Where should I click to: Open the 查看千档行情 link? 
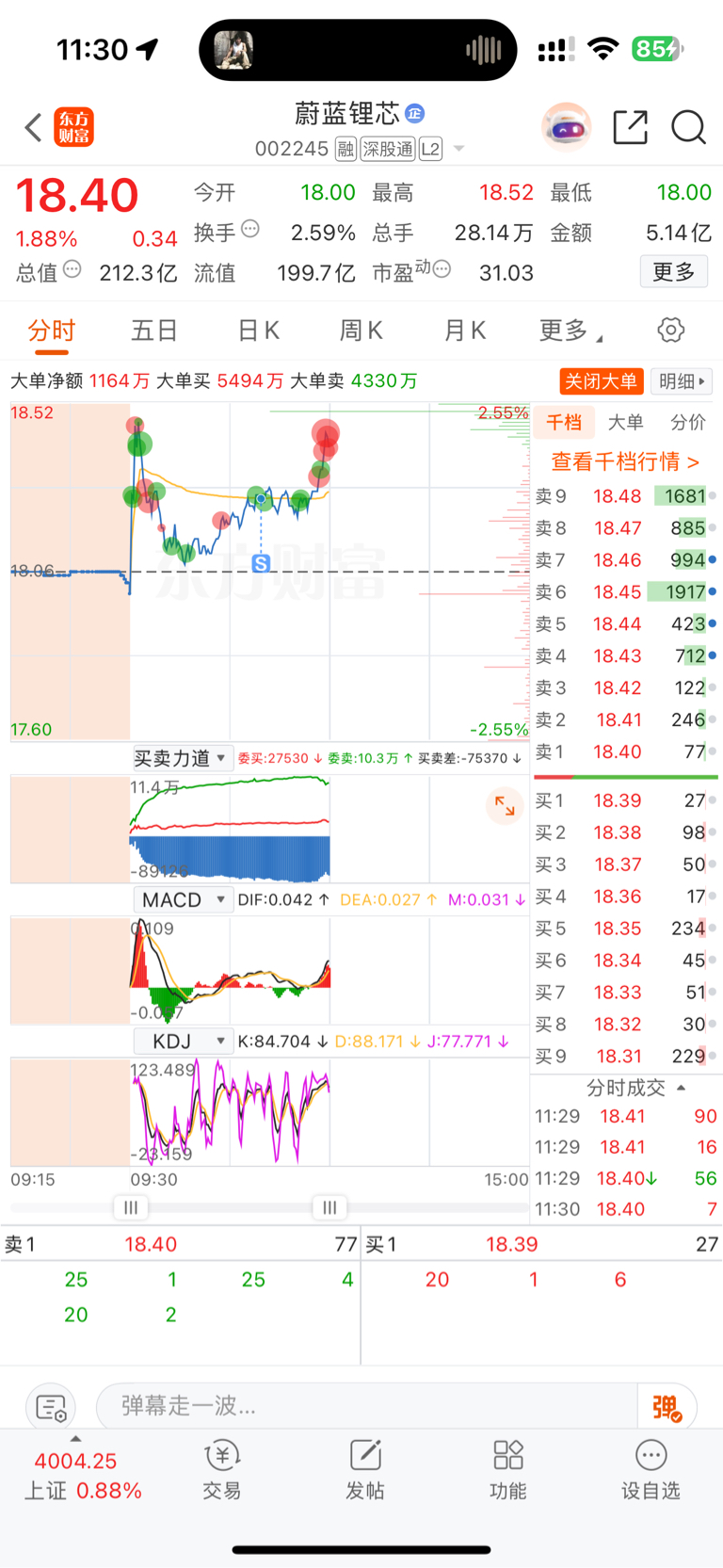tap(625, 461)
